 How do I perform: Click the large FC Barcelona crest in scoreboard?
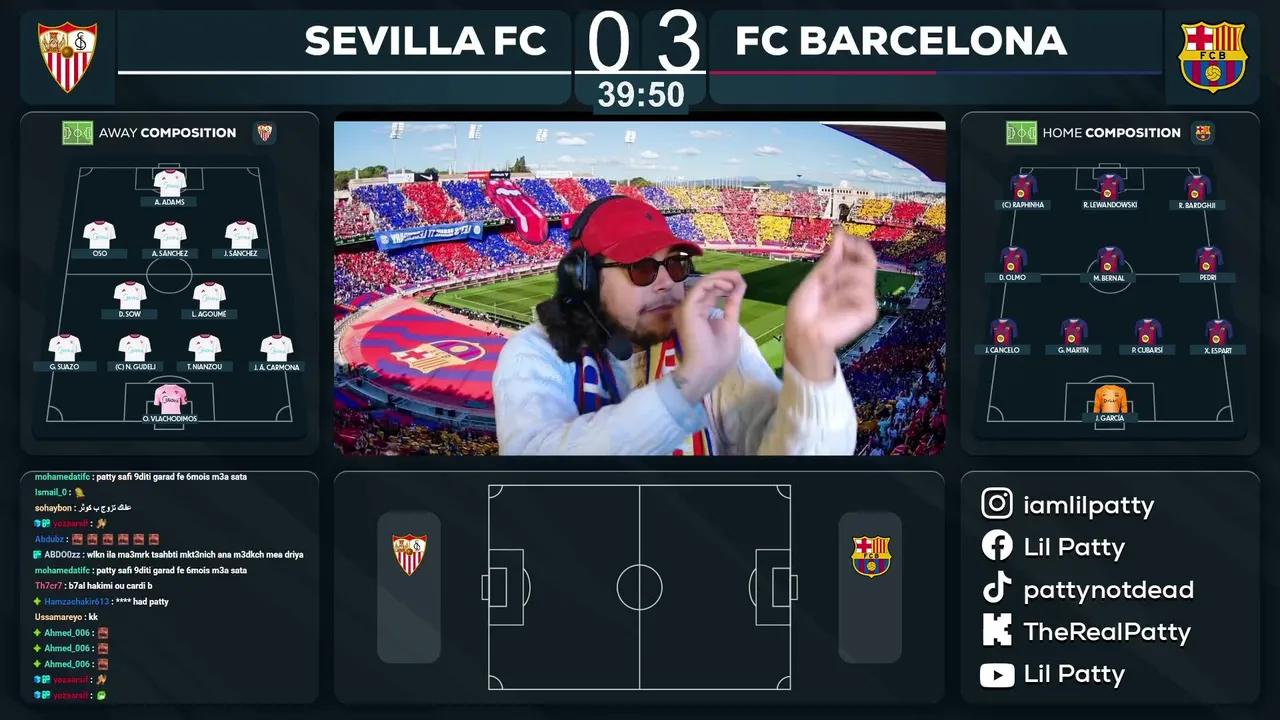click(1212, 58)
